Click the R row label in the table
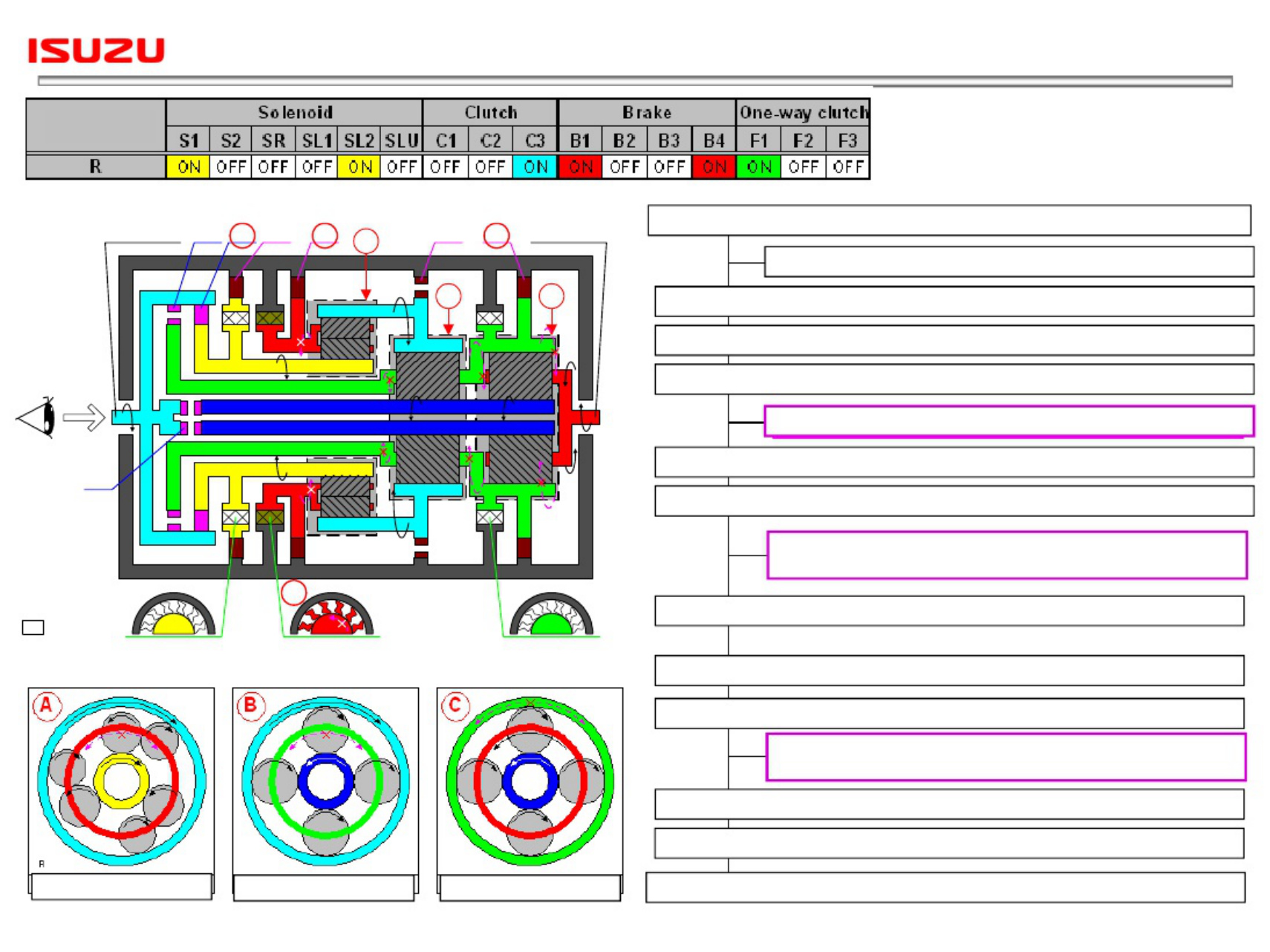Screen dimensions: 1270x952 pyautogui.click(x=96, y=166)
